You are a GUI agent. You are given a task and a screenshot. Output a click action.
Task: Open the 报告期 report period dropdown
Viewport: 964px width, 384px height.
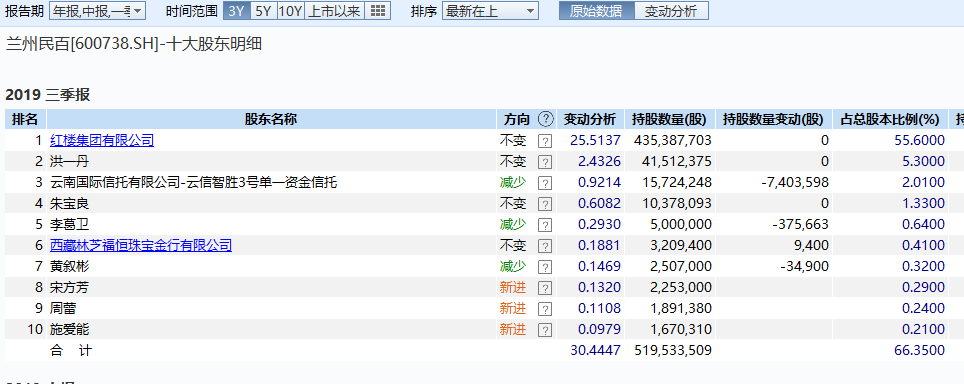click(97, 11)
